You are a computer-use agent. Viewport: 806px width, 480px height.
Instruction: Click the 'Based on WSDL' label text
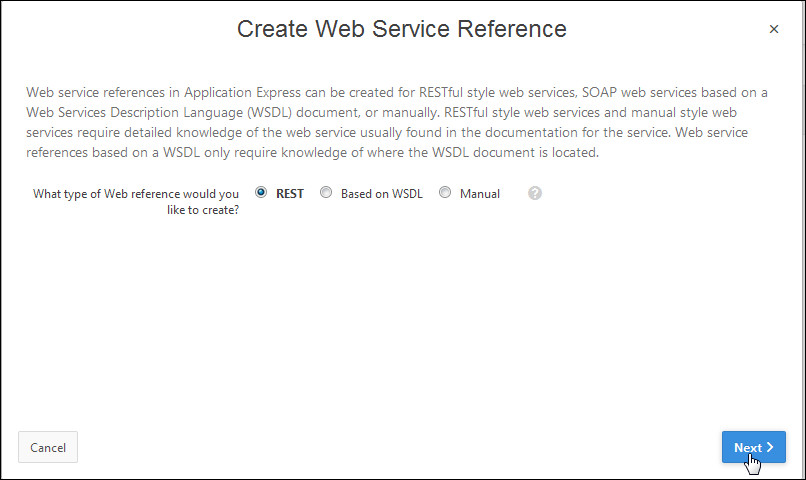381,194
